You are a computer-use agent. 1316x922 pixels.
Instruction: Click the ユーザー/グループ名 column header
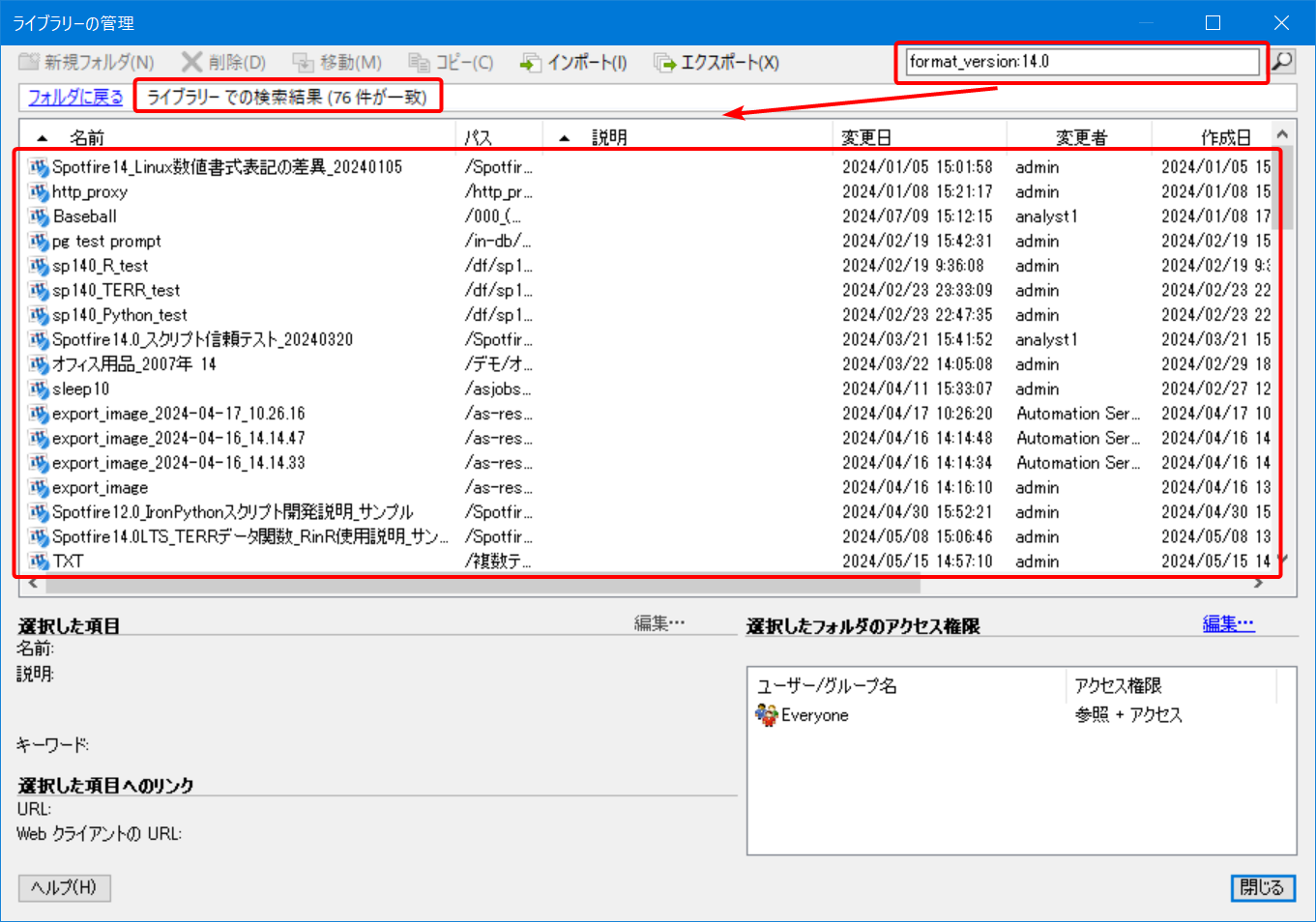827,685
